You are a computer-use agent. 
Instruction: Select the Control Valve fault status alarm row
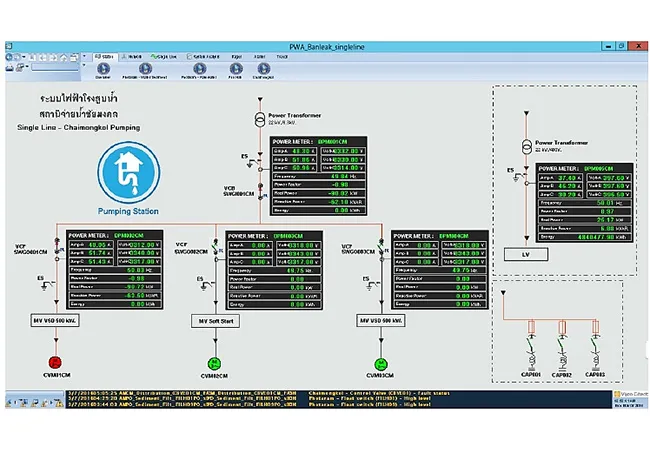click(x=338, y=393)
